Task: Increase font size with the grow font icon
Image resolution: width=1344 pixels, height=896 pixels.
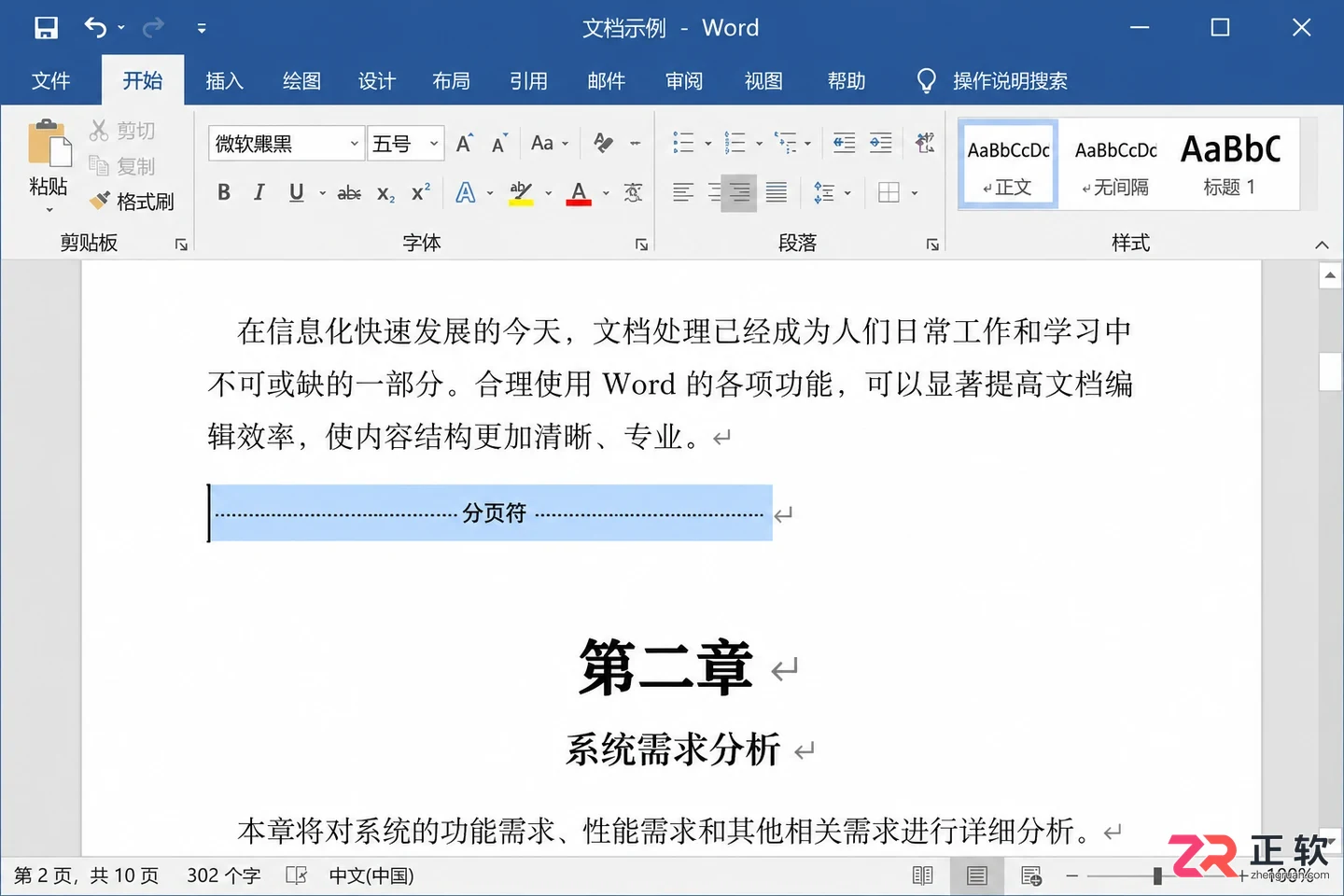Action: point(464,143)
